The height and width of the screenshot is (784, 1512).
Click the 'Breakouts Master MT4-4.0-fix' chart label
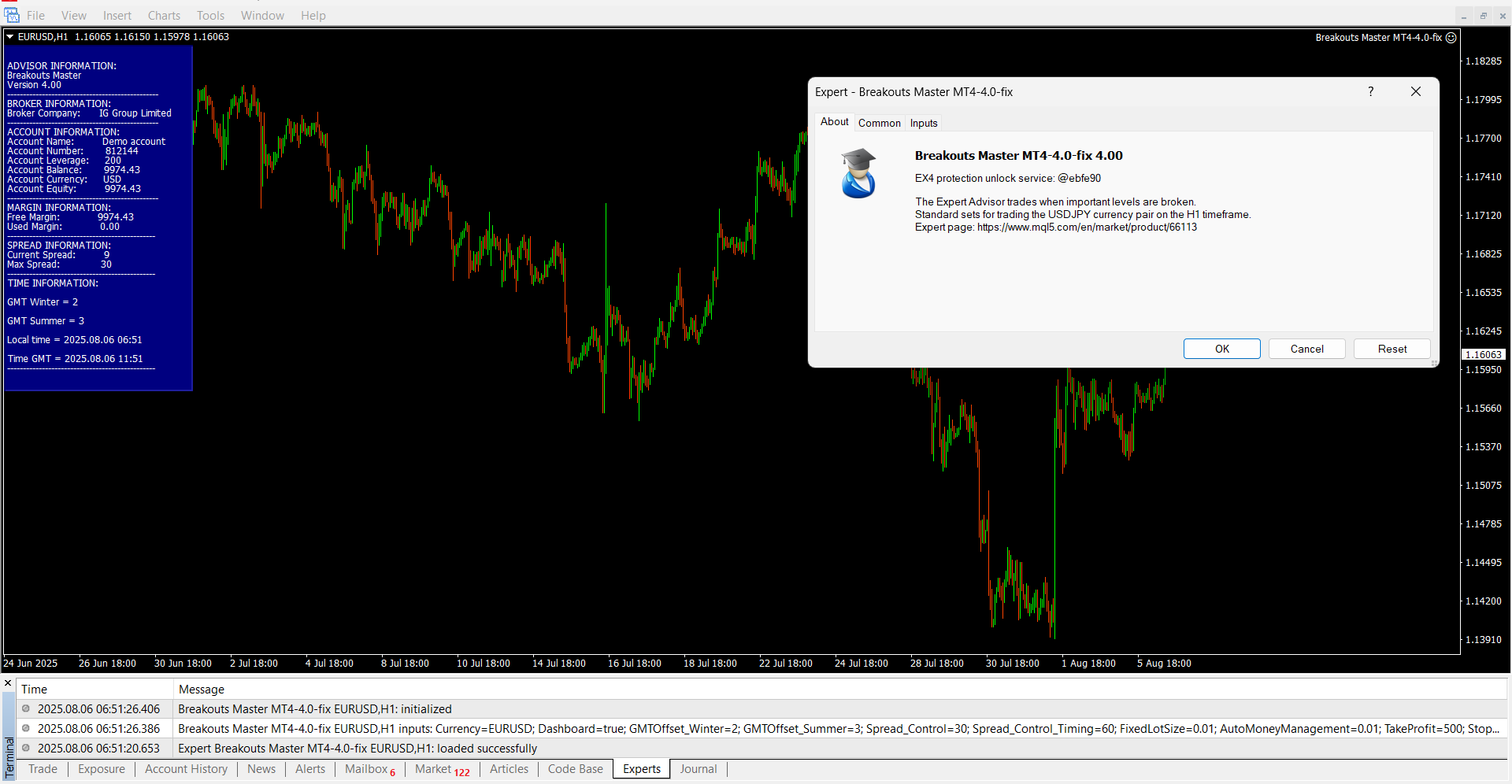pos(1378,37)
